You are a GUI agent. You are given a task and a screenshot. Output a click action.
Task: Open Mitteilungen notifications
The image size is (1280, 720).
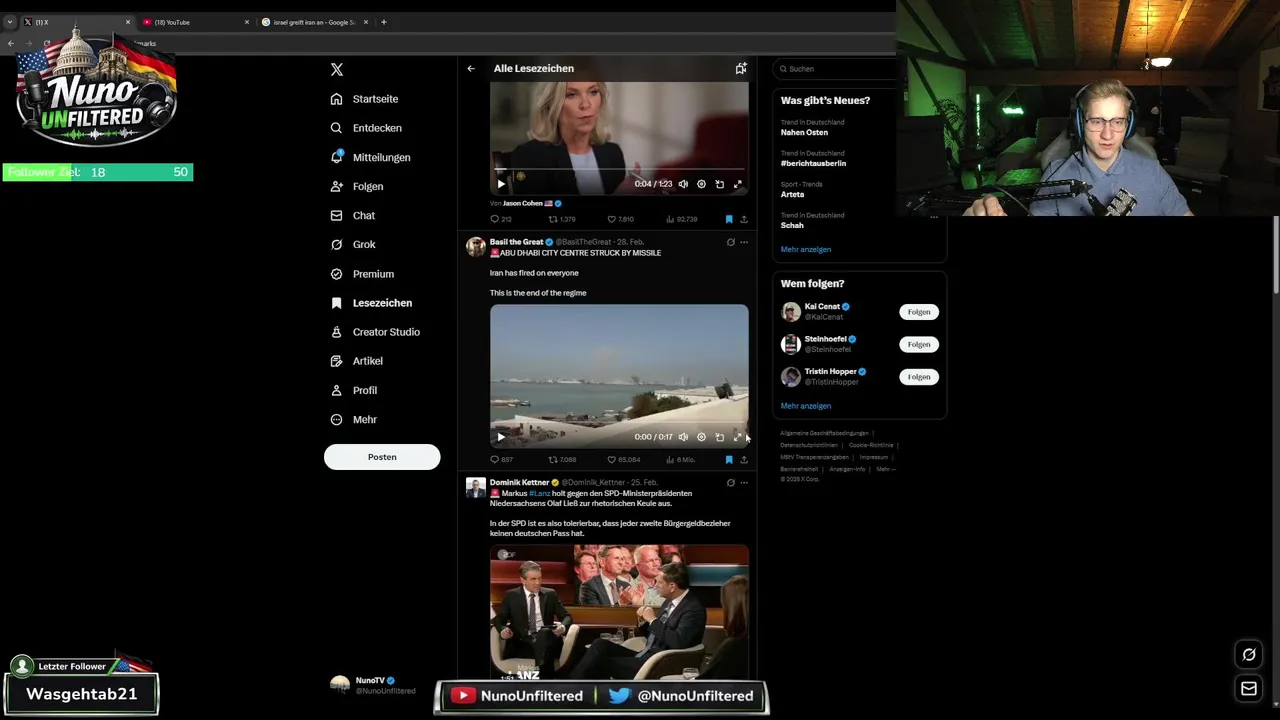370,157
